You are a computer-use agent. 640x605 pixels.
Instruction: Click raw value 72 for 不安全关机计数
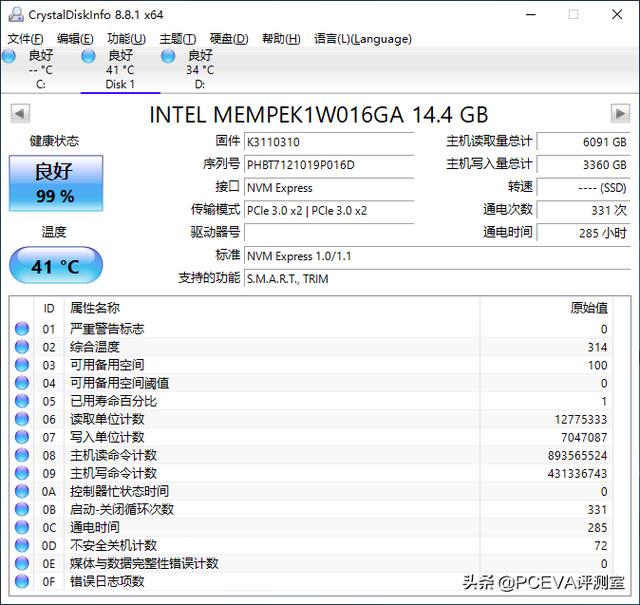coord(601,545)
